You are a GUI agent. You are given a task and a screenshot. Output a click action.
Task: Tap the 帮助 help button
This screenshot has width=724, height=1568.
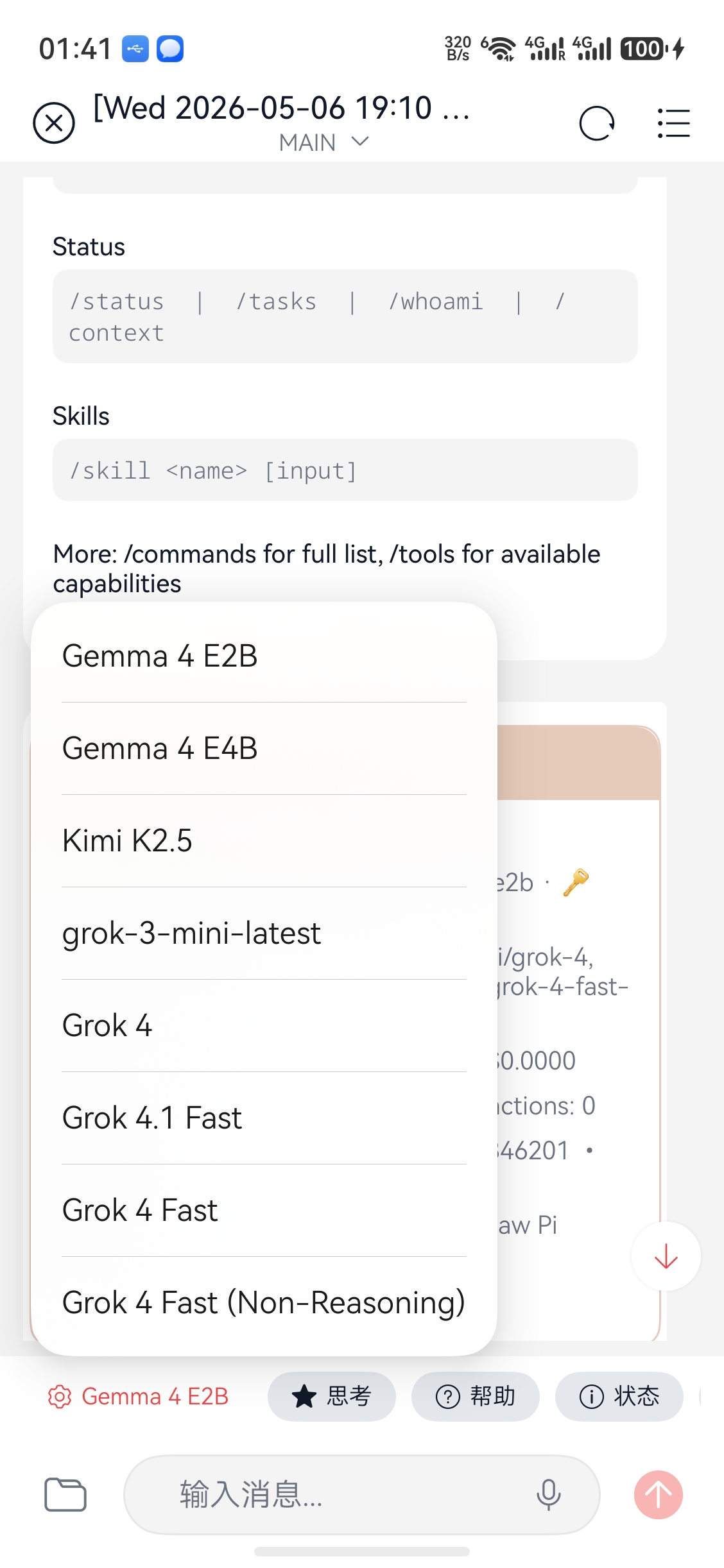476,1397
